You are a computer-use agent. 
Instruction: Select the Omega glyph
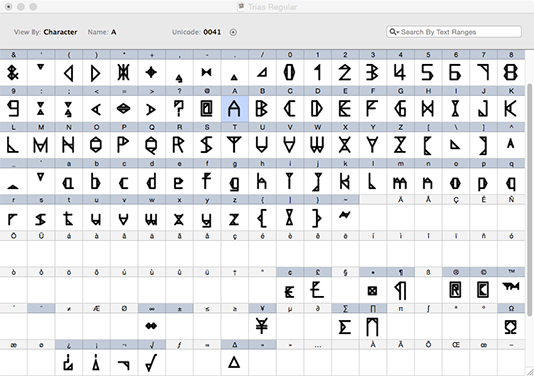point(511,326)
